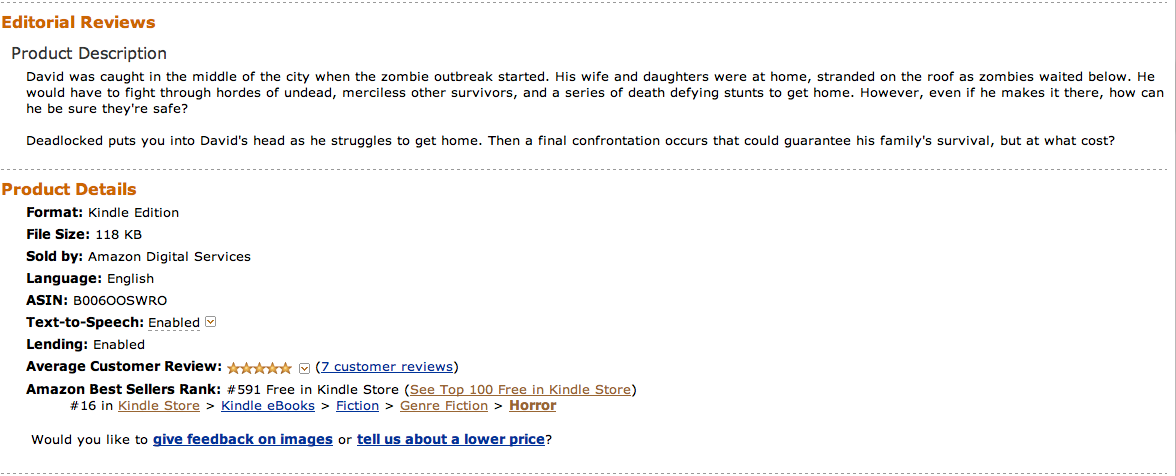Open See Top 100 Free in Kindle Store
Viewport: 1176px width, 476px height.
520,389
